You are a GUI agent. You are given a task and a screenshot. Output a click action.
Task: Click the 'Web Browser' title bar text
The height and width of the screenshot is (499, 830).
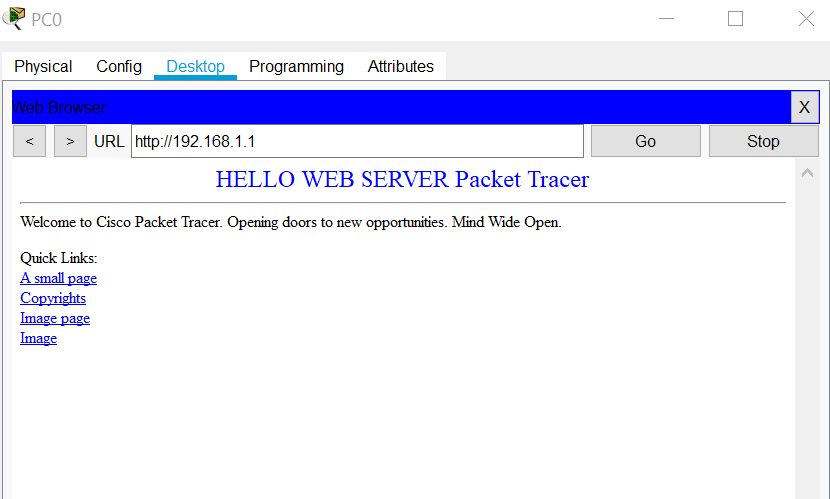59,107
